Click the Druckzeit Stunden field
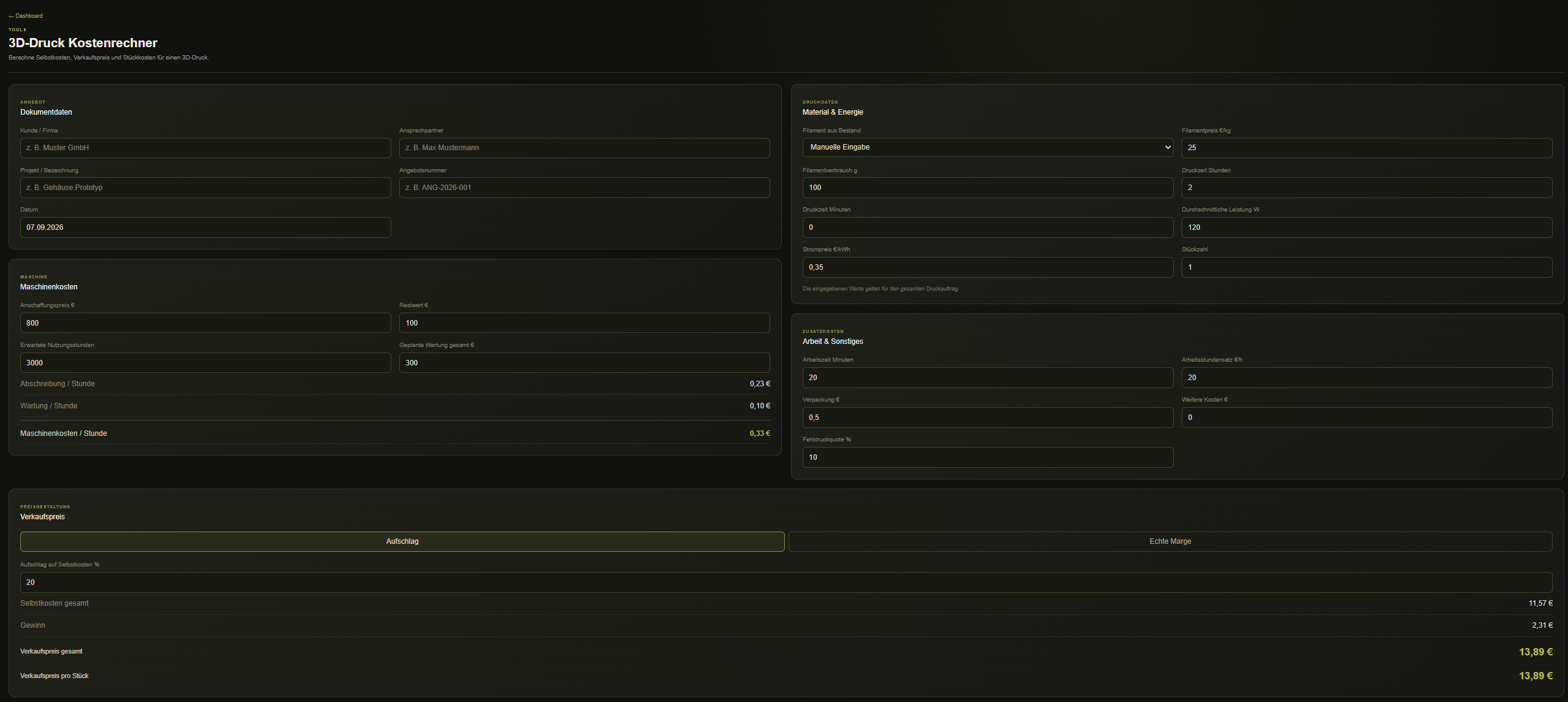This screenshot has height=702, width=1568. [1367, 188]
